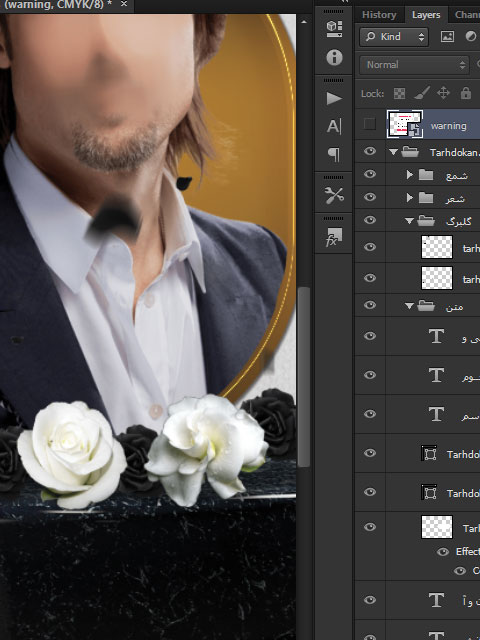Lock layer position move icon
The width and height of the screenshot is (480, 640).
pyautogui.click(x=443, y=93)
